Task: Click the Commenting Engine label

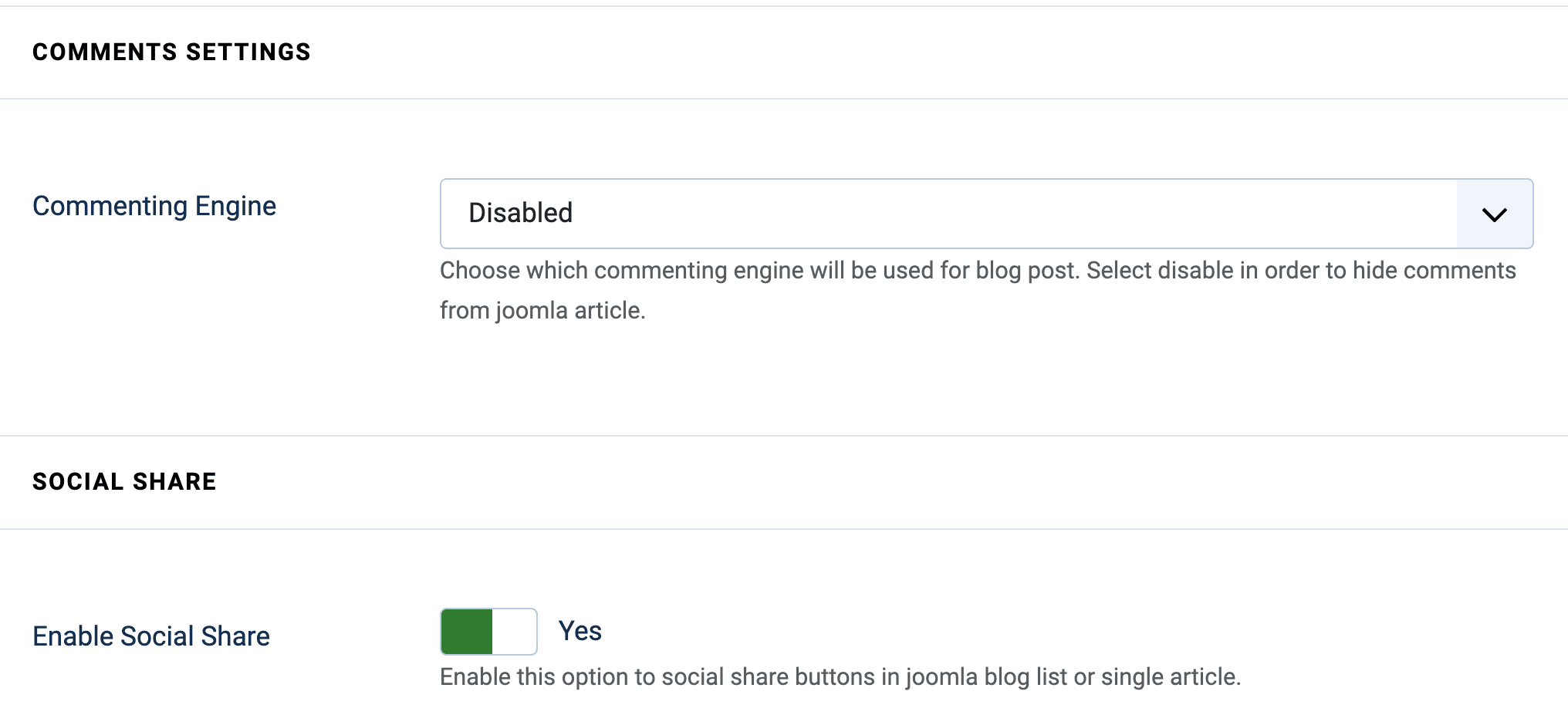Action: click(154, 205)
